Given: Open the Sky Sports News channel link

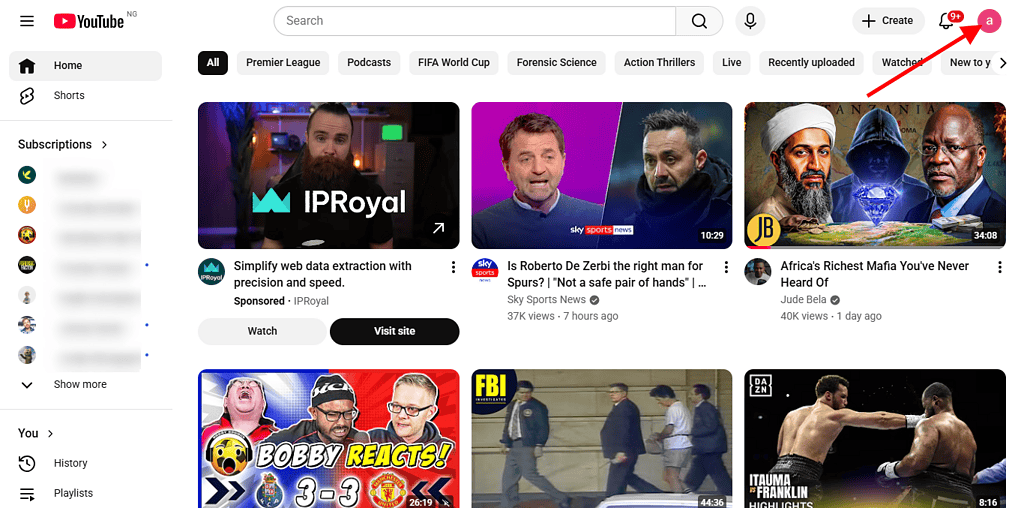Looking at the screenshot, I should pyautogui.click(x=547, y=300).
